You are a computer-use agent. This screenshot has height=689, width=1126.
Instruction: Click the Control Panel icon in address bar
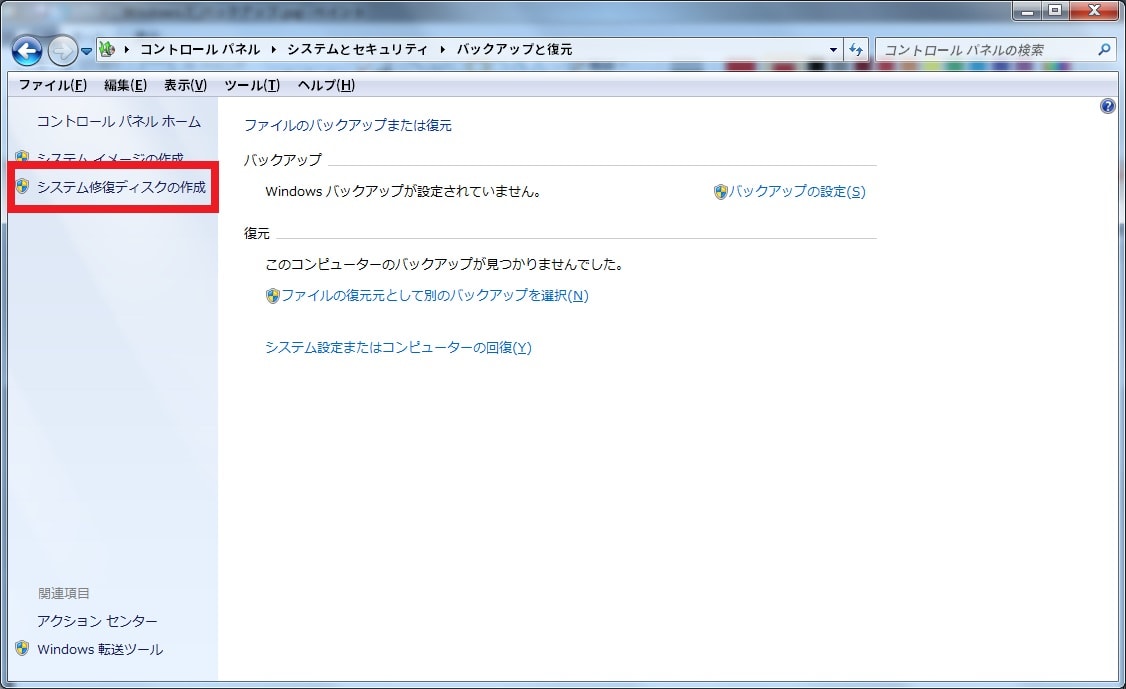point(107,49)
